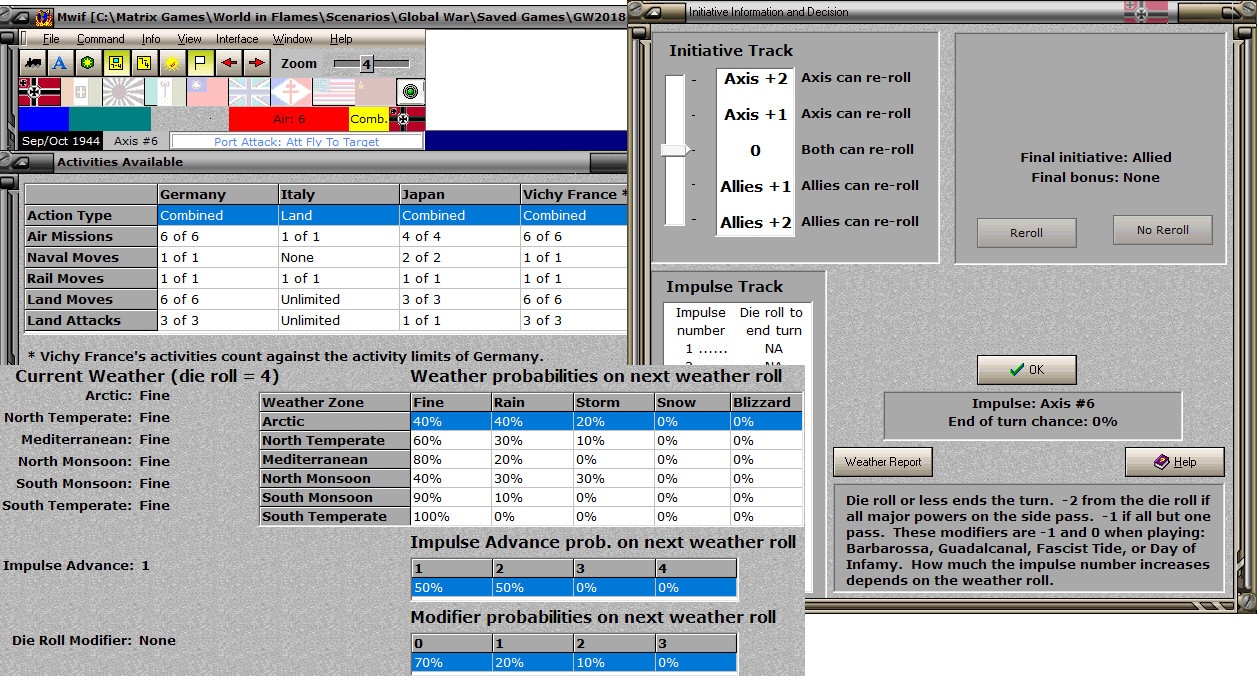1257x680 pixels.
Task: Select Germany's Combined action type cell
Action: coord(218,215)
